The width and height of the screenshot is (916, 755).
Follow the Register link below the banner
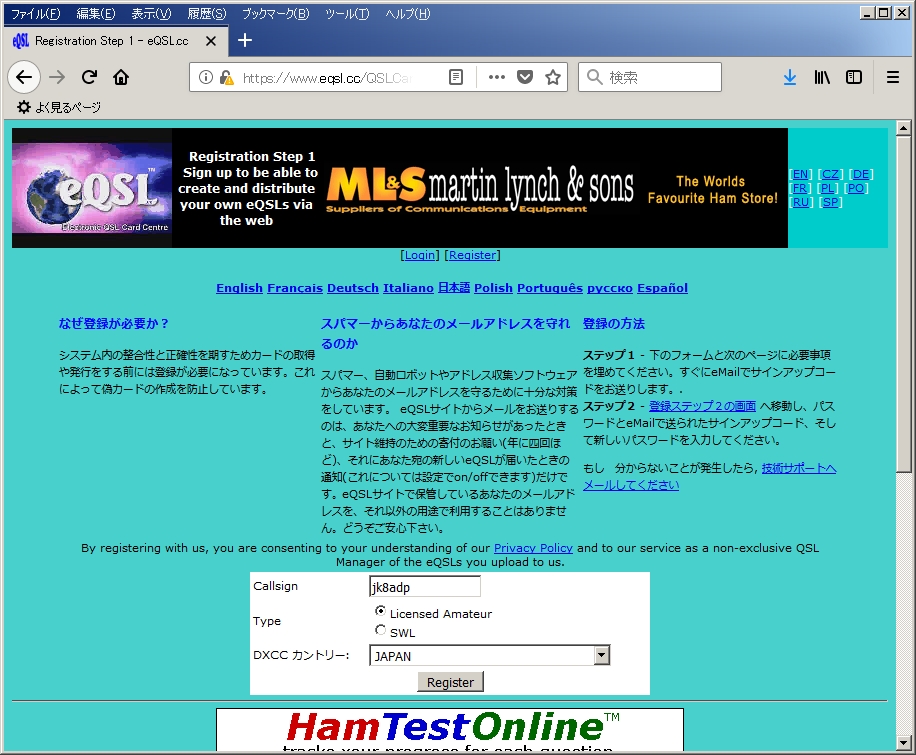[x=473, y=255]
